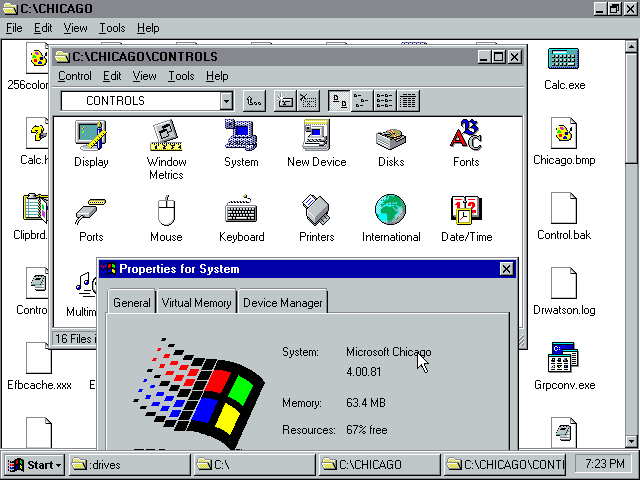640x480 pixels.
Task: Switch to the Device Manager tab
Action: point(282,302)
